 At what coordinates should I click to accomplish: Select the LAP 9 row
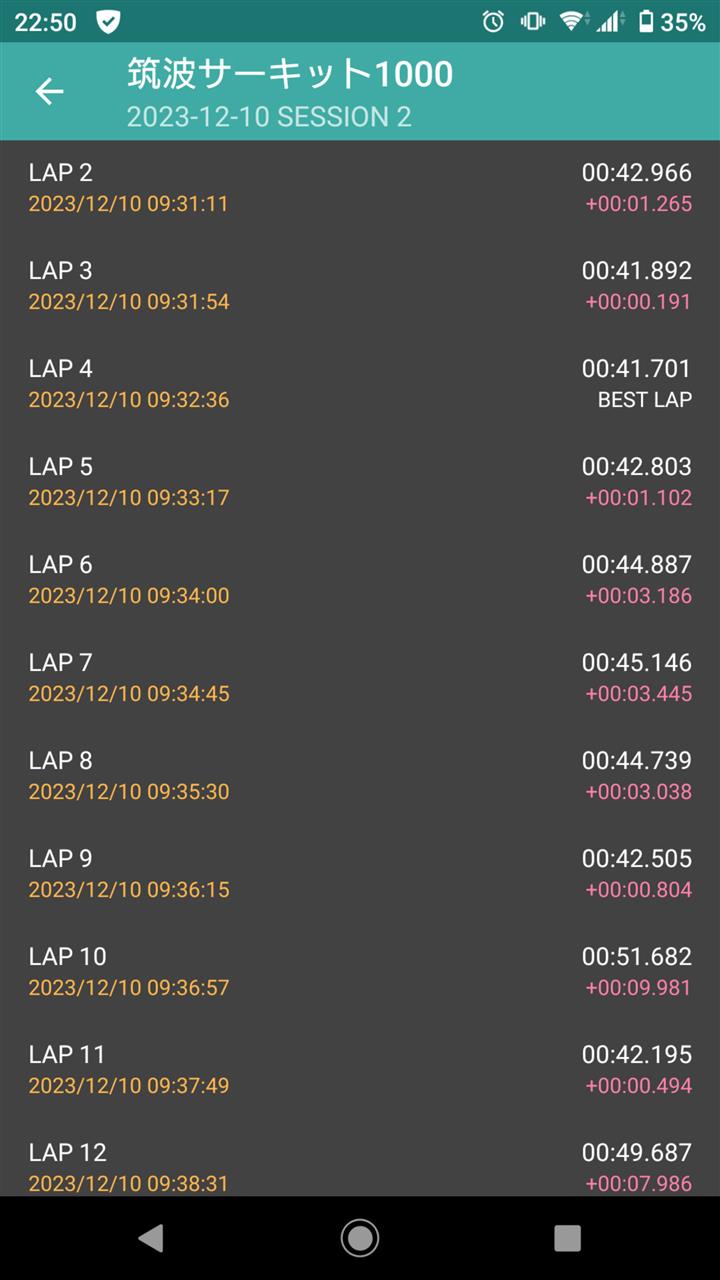pos(360,874)
